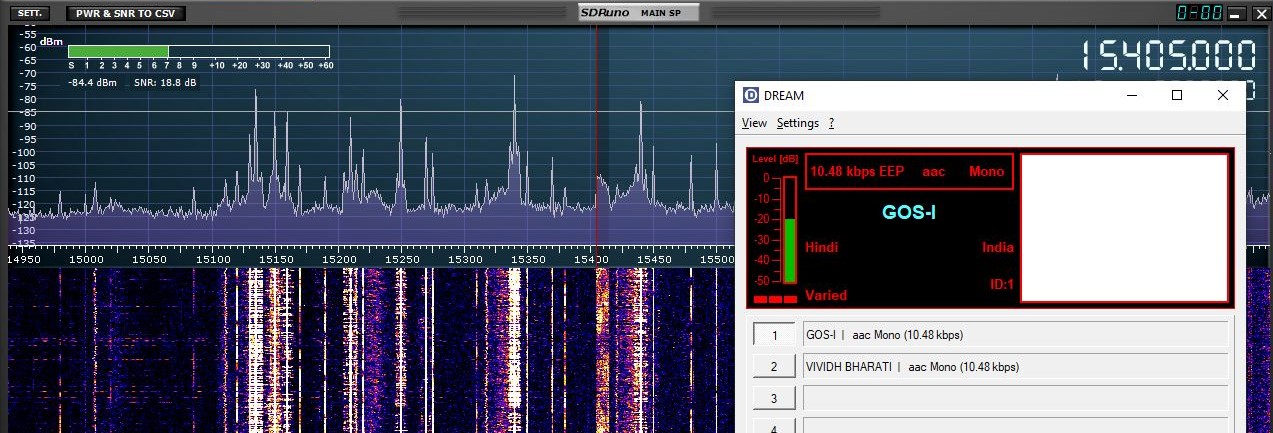The width and height of the screenshot is (1273, 433).
Task: Click 15250 on the frequency scale
Action: pyautogui.click(x=402, y=260)
